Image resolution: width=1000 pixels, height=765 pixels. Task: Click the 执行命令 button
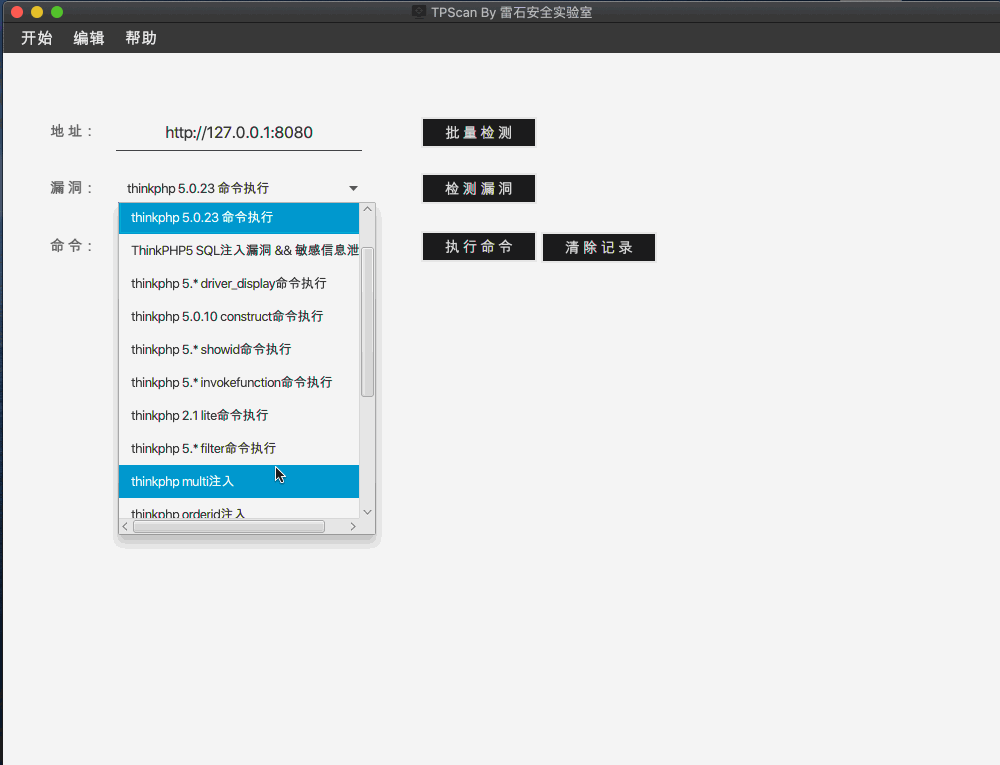[479, 247]
